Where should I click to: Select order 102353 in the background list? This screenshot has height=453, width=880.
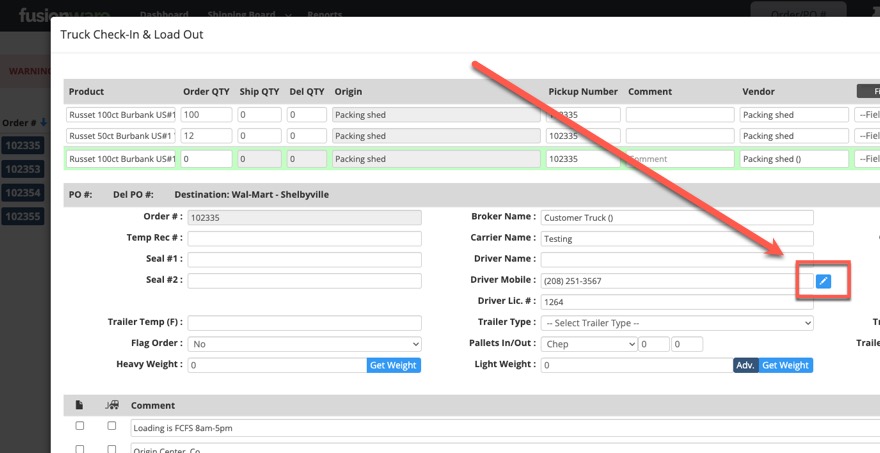(22, 169)
